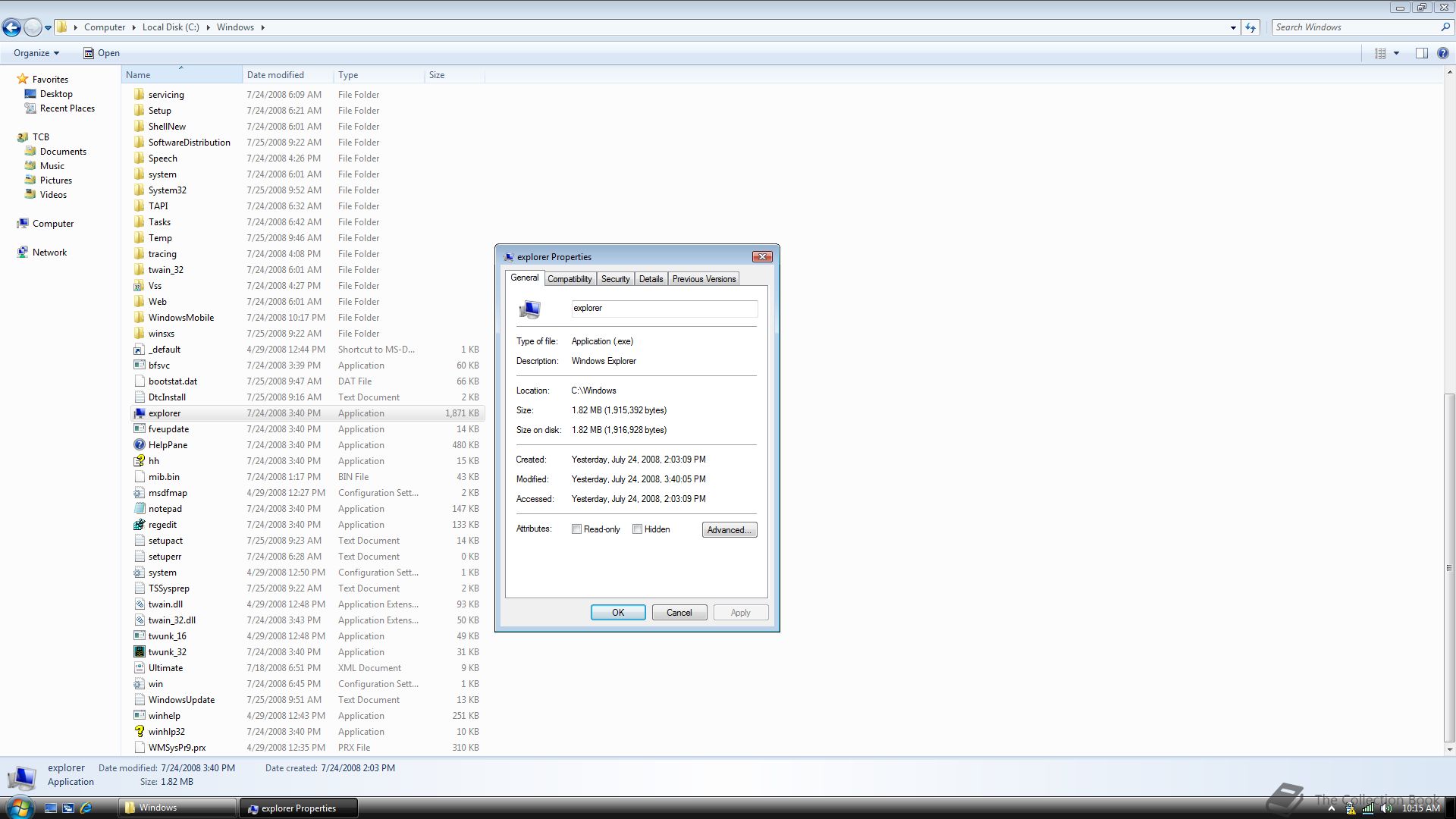Image resolution: width=1456 pixels, height=819 pixels.
Task: Switch to Details tab in Properties
Action: tap(651, 279)
